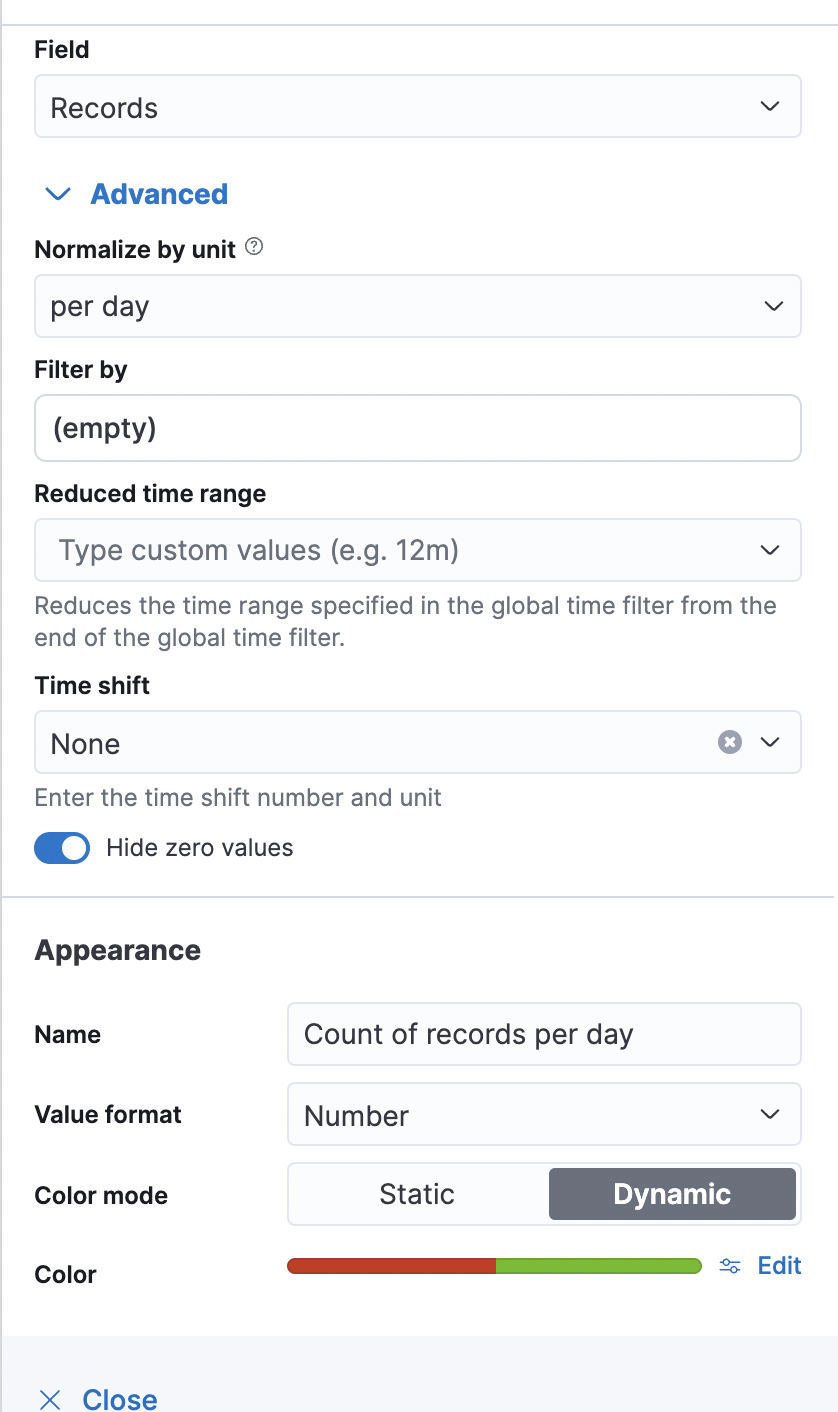Open the Value format dropdown

[x=544, y=1114]
